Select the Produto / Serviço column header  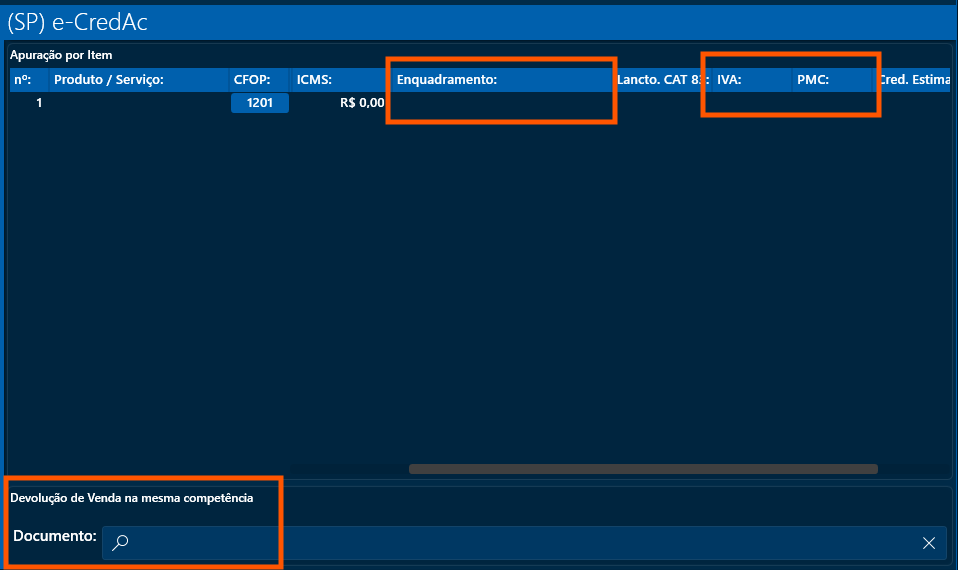click(x=108, y=80)
